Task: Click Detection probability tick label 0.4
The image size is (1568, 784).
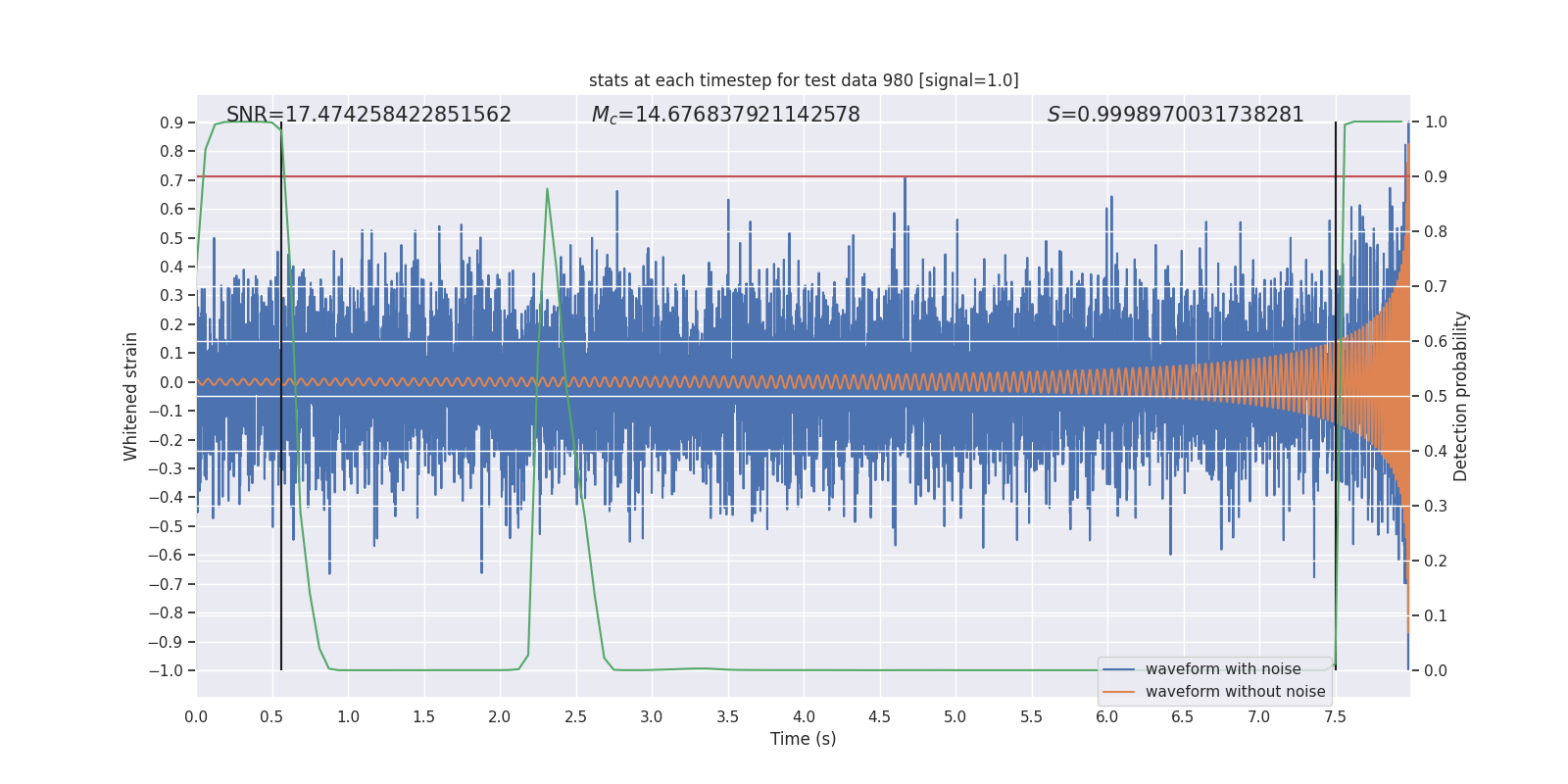Action: (1436, 452)
